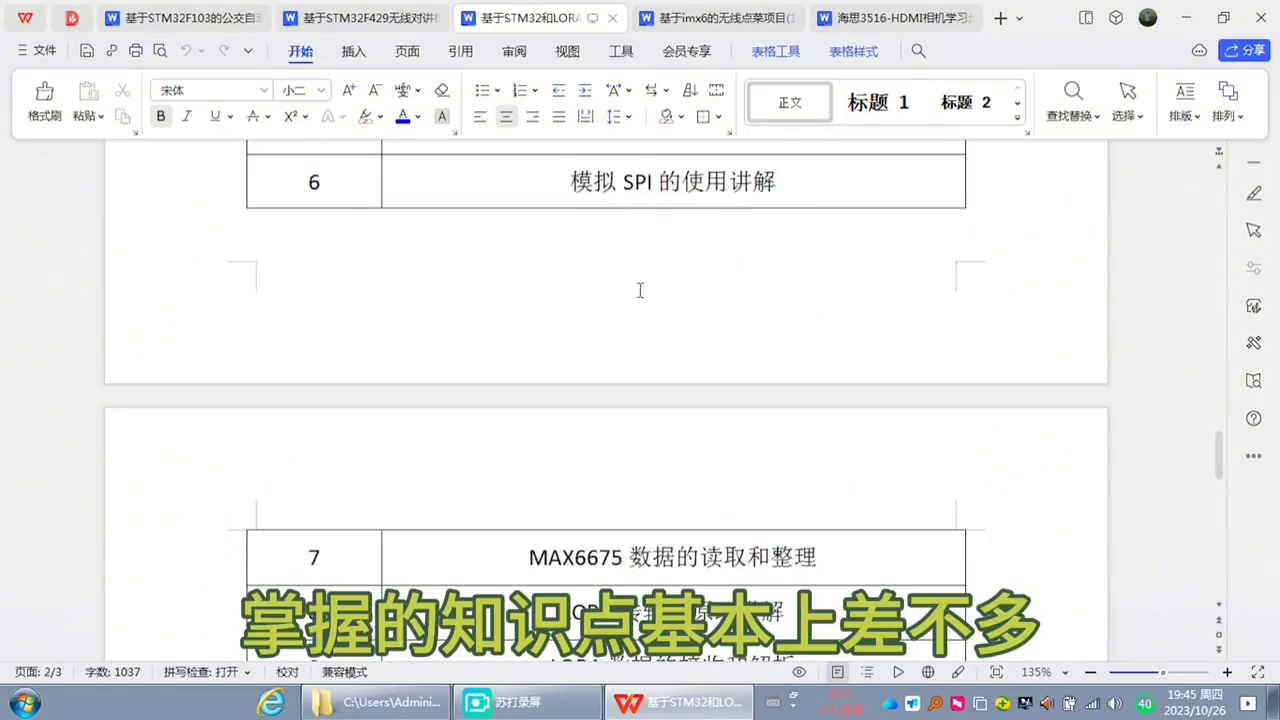Viewport: 1280px width, 720px height.
Task: Click the print preview icon
Action: [x=160, y=51]
